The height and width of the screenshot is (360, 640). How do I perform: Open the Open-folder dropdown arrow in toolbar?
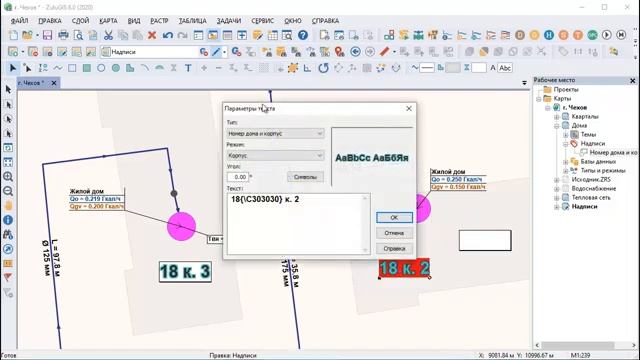(x=37, y=36)
